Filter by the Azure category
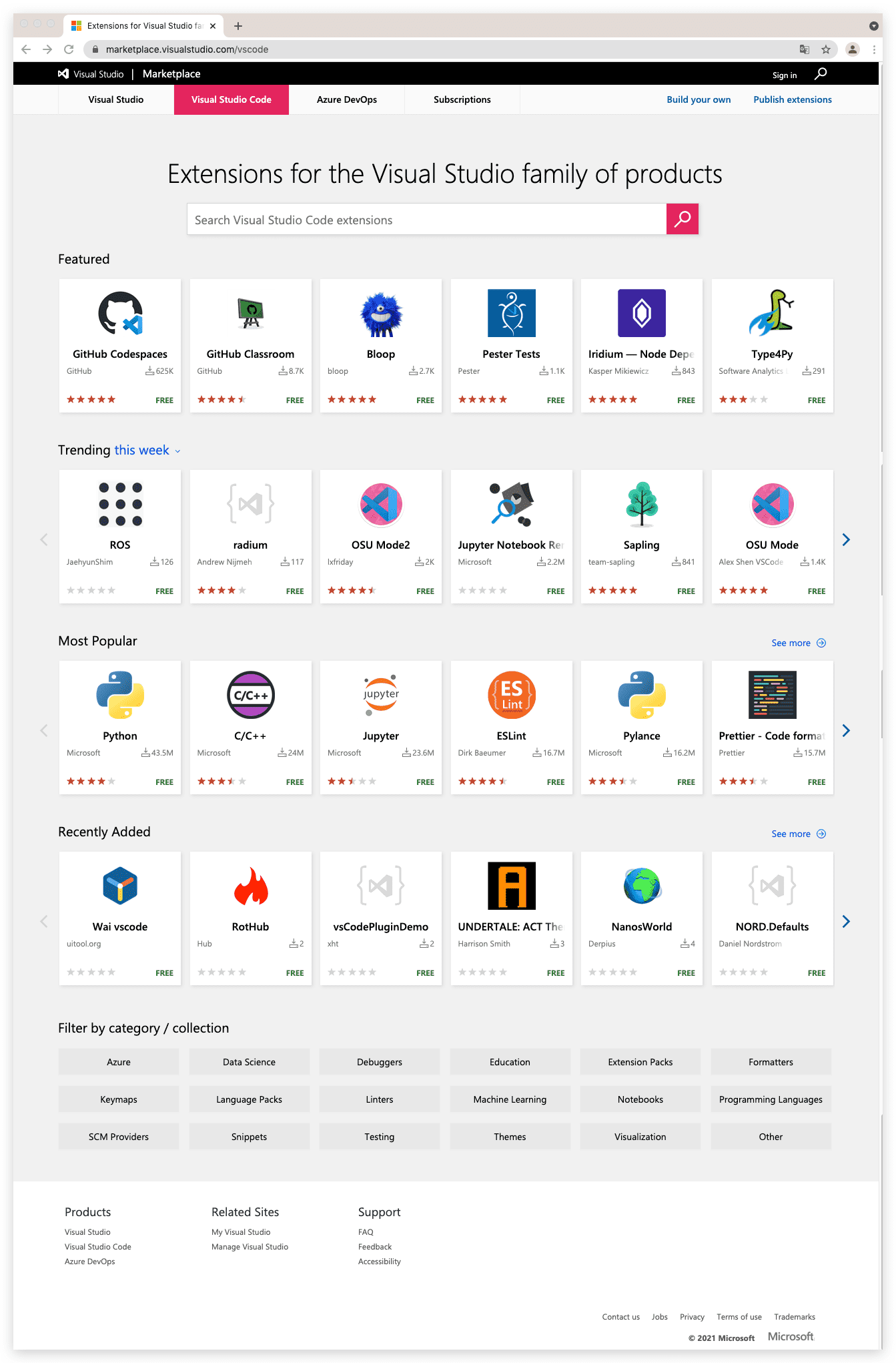The height and width of the screenshot is (1363, 896). 119,1062
